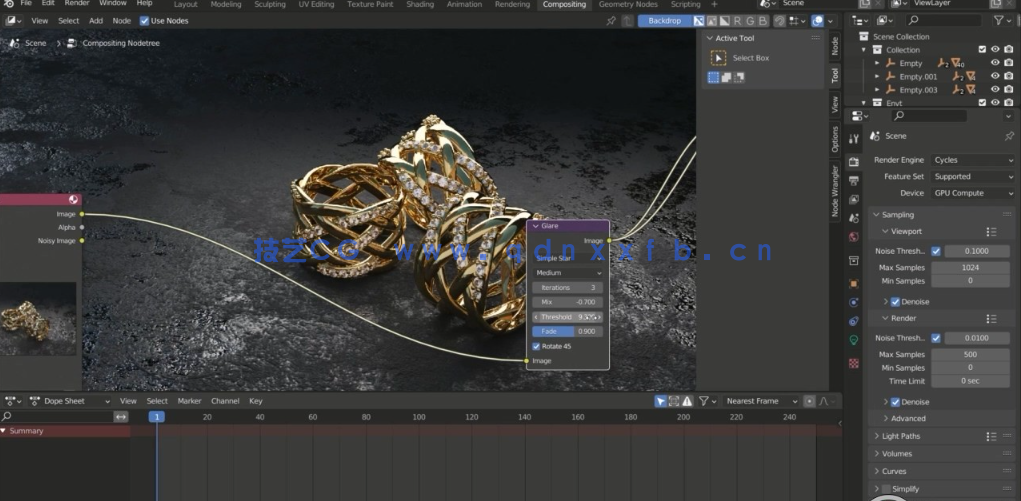Open the Nearest Frame snapping dropdown
1021x501 pixels.
pos(761,401)
